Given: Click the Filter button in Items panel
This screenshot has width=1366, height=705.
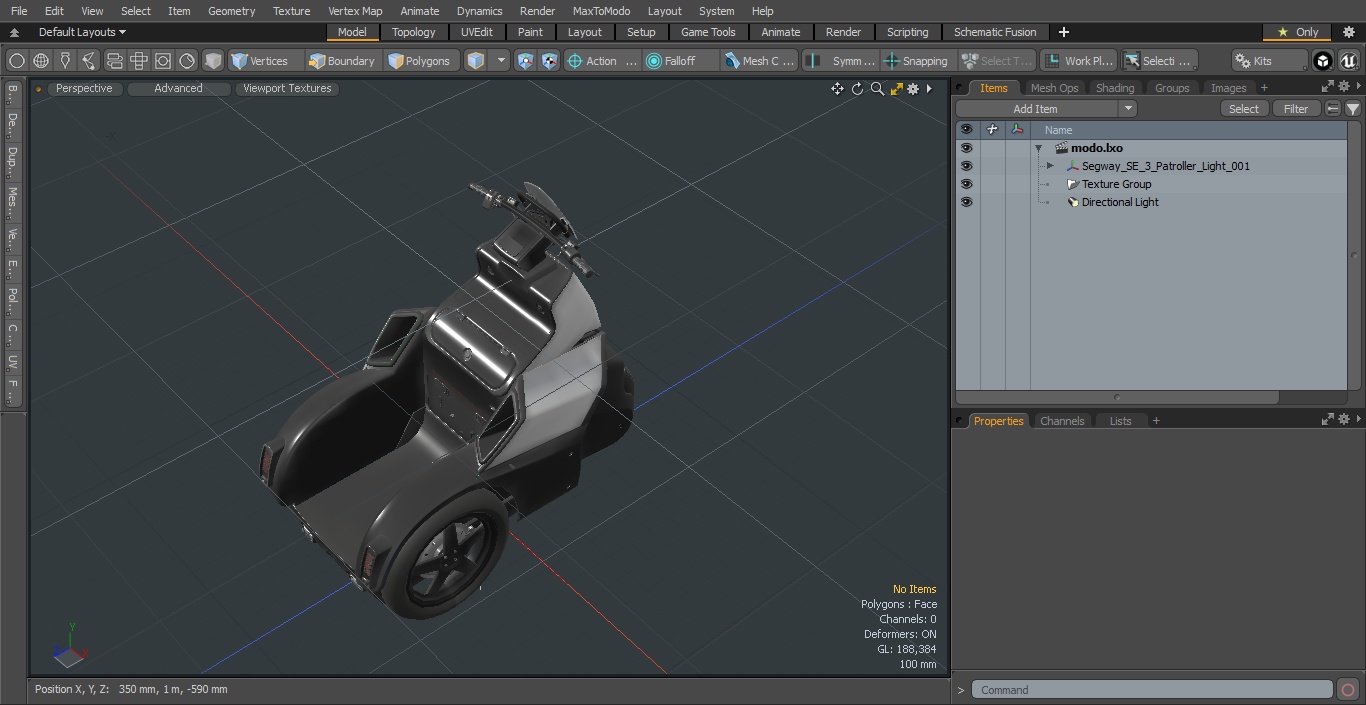Looking at the screenshot, I should [x=1296, y=109].
